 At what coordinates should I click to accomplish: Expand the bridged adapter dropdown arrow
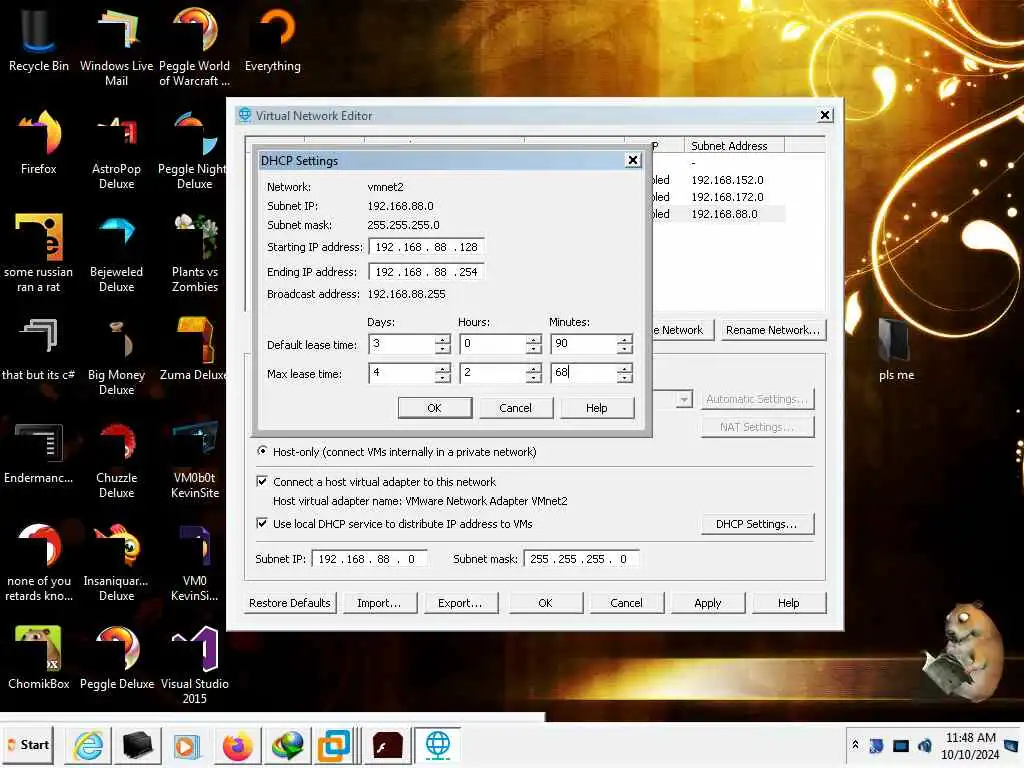pyautogui.click(x=684, y=399)
